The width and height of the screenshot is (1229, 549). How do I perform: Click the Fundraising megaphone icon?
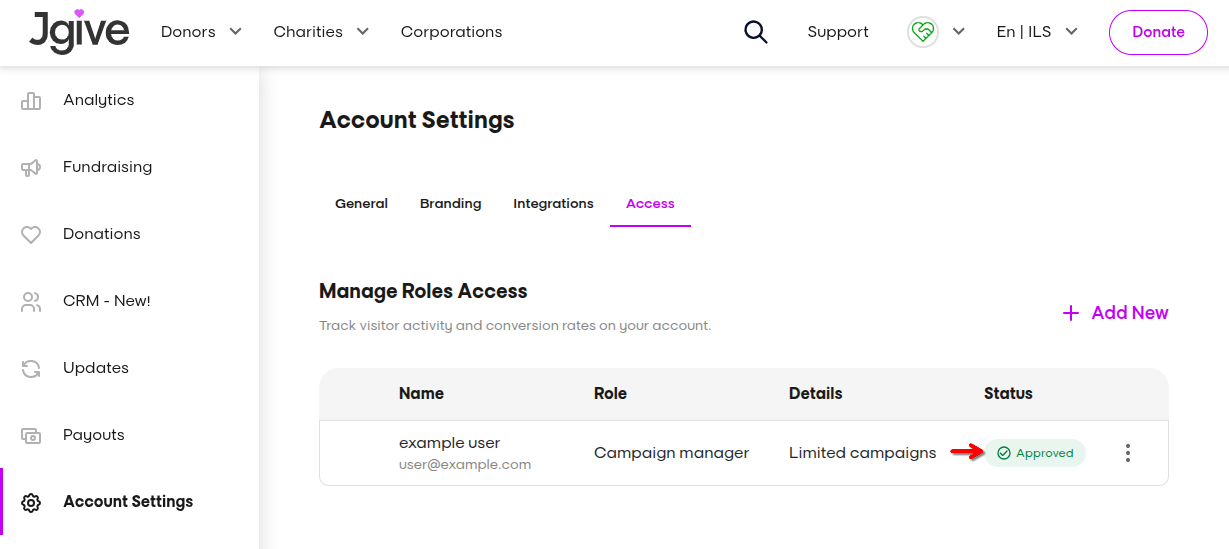pos(31,167)
